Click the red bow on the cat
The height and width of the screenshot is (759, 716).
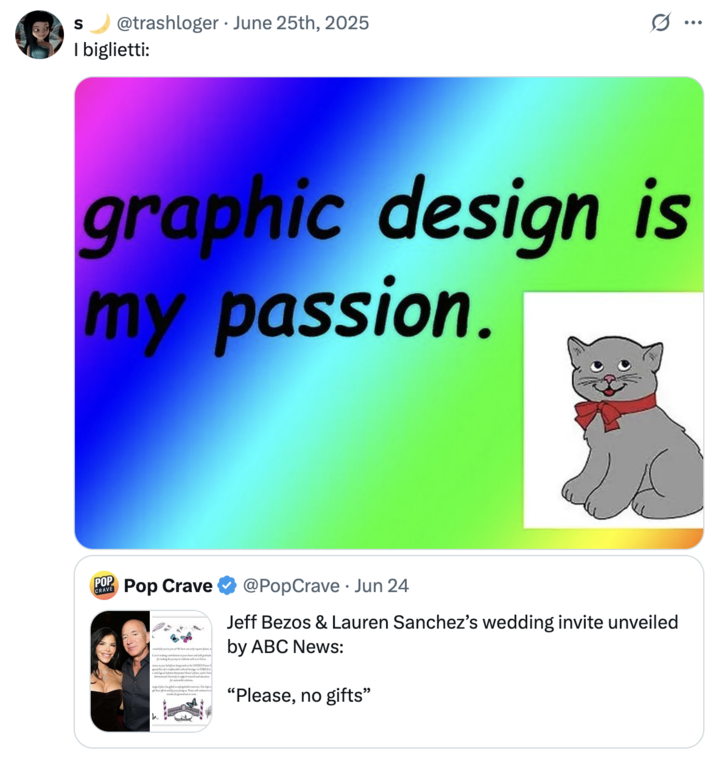[x=612, y=410]
